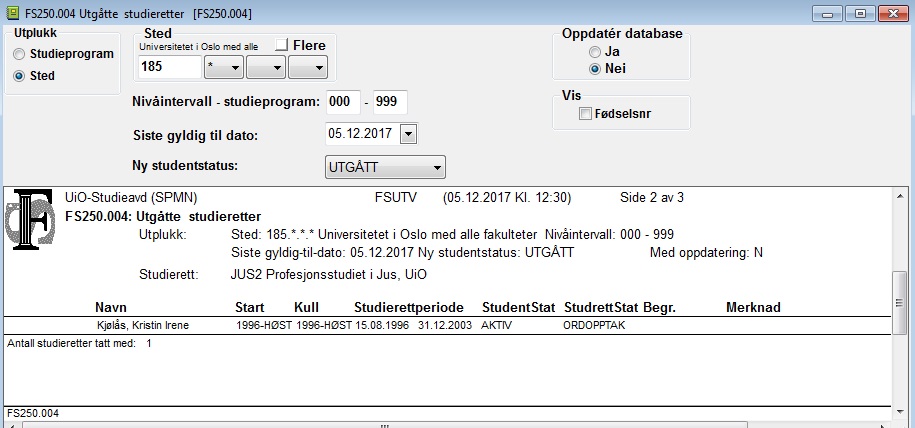Click the Side 2 av 3 page indicator
This screenshot has height=428, width=915.
652,198
